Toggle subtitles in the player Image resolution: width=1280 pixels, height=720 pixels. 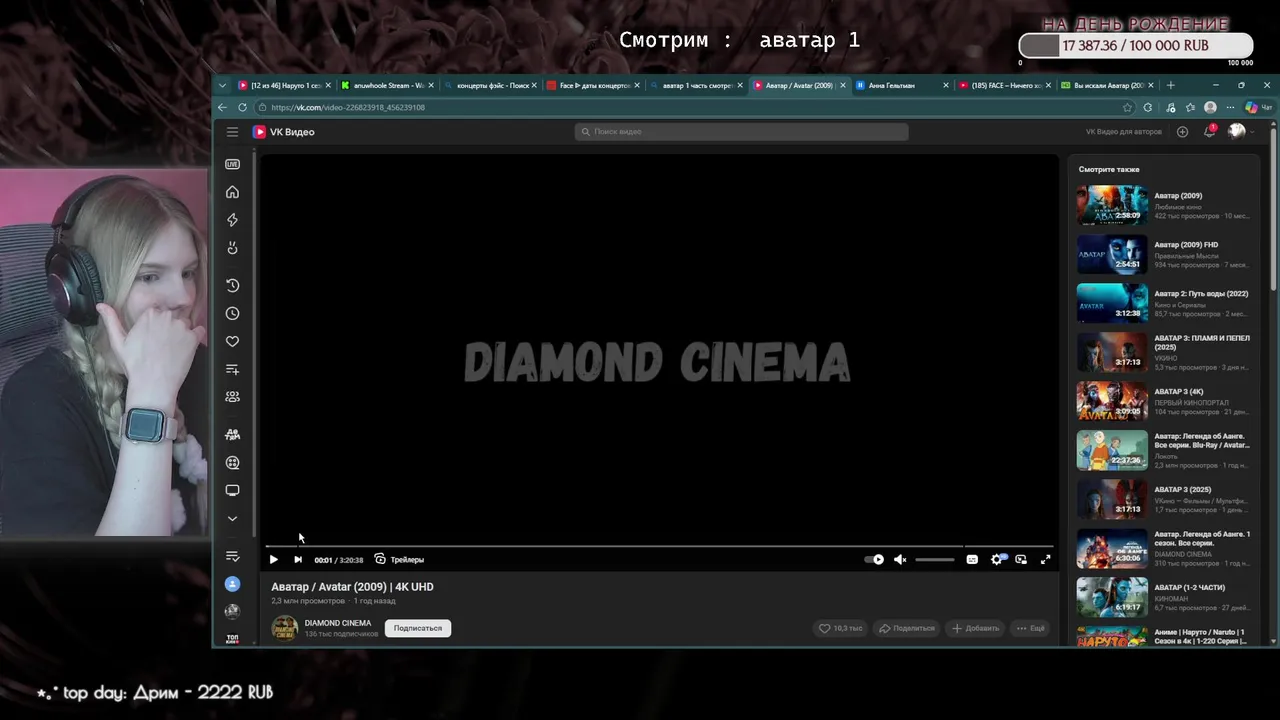click(972, 560)
